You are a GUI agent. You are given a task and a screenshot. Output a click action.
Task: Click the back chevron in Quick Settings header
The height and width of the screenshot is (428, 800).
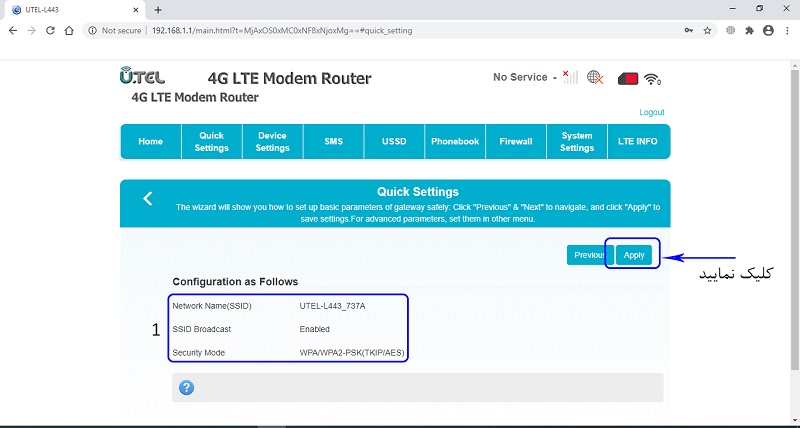pyautogui.click(x=148, y=198)
